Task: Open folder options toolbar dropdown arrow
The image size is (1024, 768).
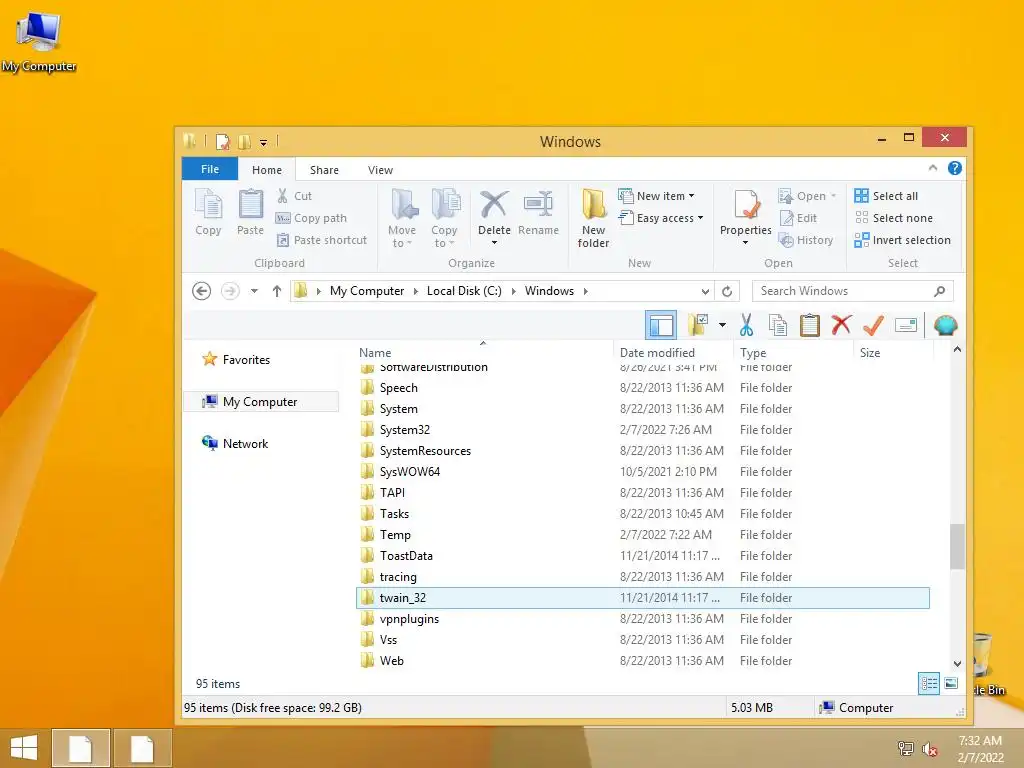Action: [722, 325]
